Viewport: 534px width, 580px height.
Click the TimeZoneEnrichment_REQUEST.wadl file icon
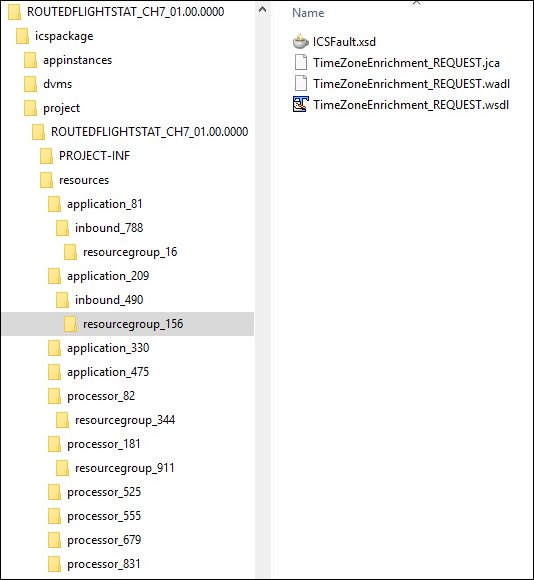pyautogui.click(x=301, y=84)
